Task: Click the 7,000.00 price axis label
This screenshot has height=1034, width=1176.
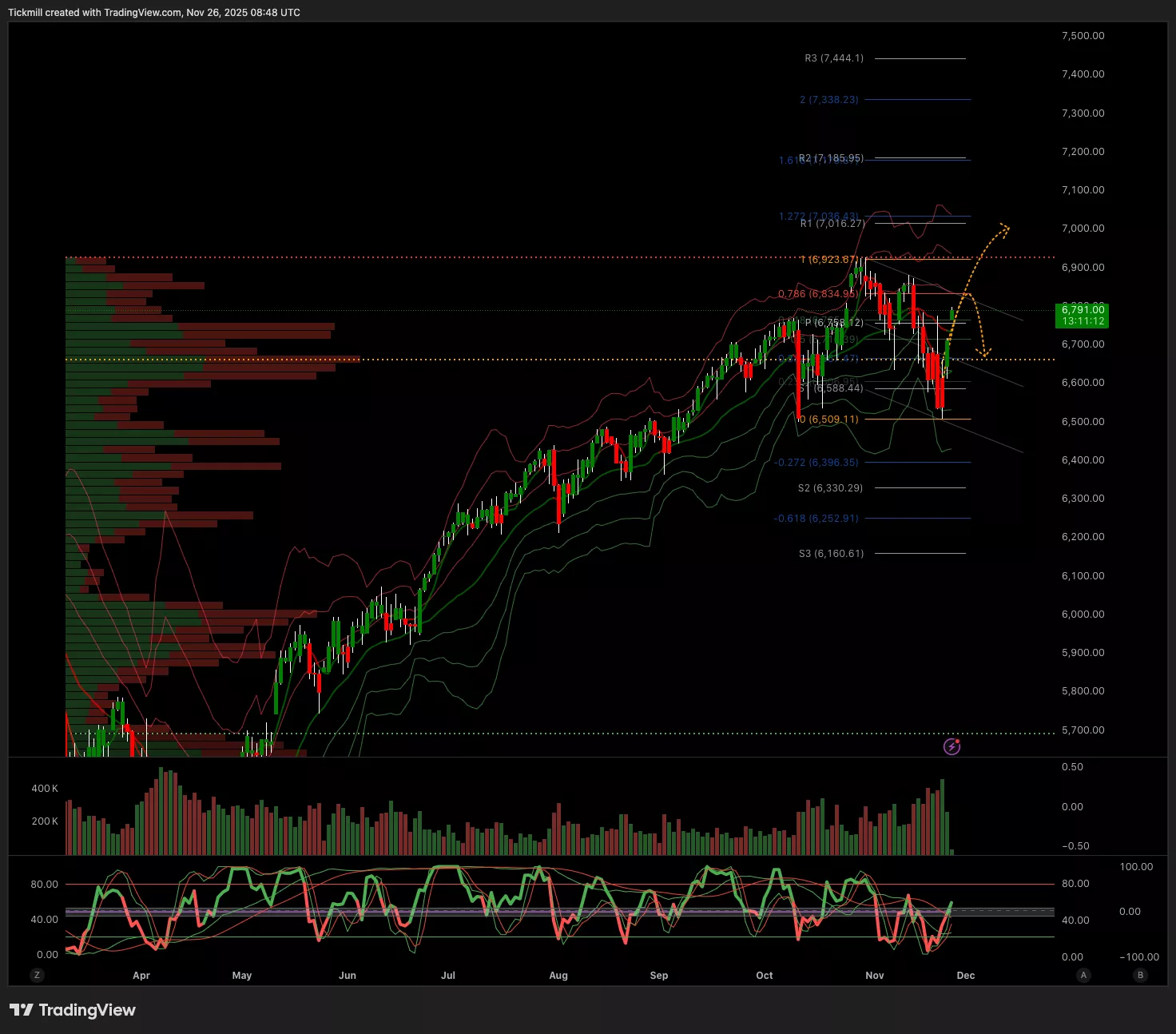Action: (1083, 229)
